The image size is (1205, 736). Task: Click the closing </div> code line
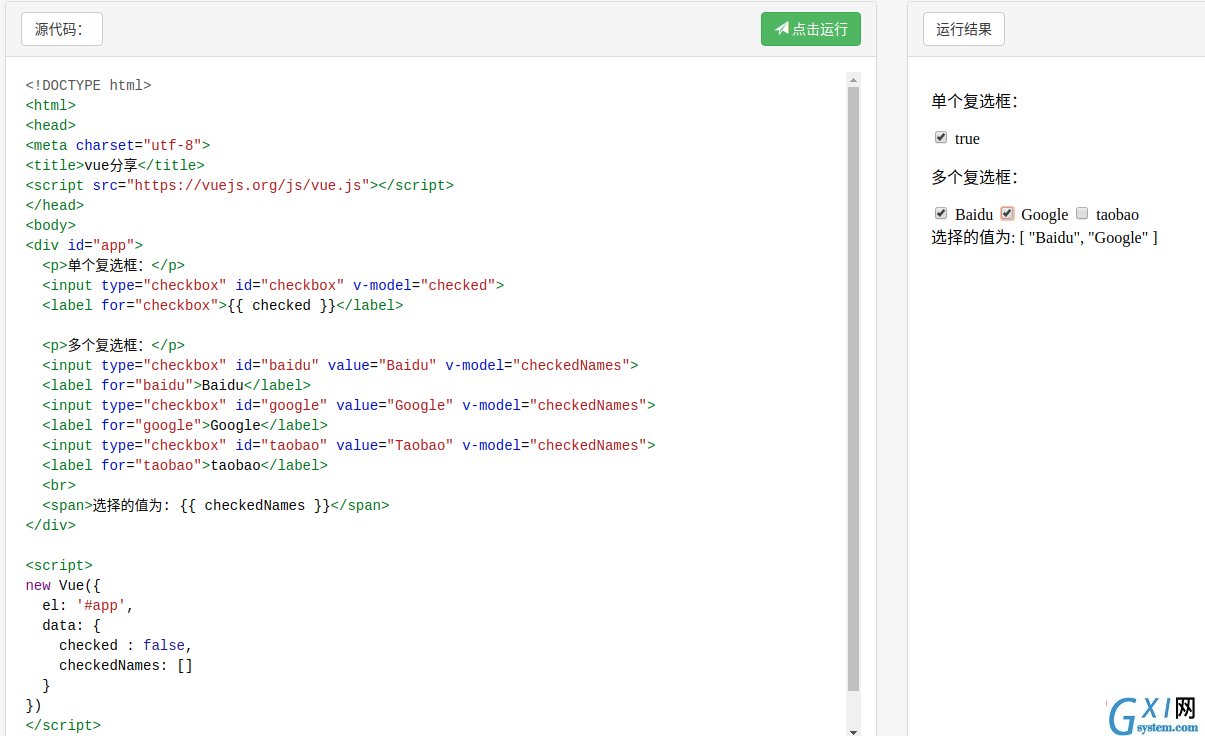pyautogui.click(x=51, y=525)
